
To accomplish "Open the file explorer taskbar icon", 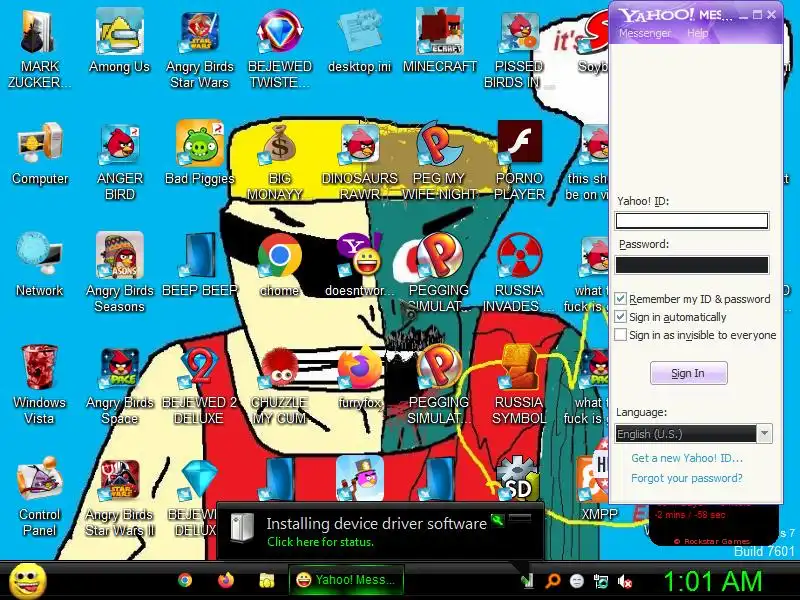I will pyautogui.click(x=266, y=580).
